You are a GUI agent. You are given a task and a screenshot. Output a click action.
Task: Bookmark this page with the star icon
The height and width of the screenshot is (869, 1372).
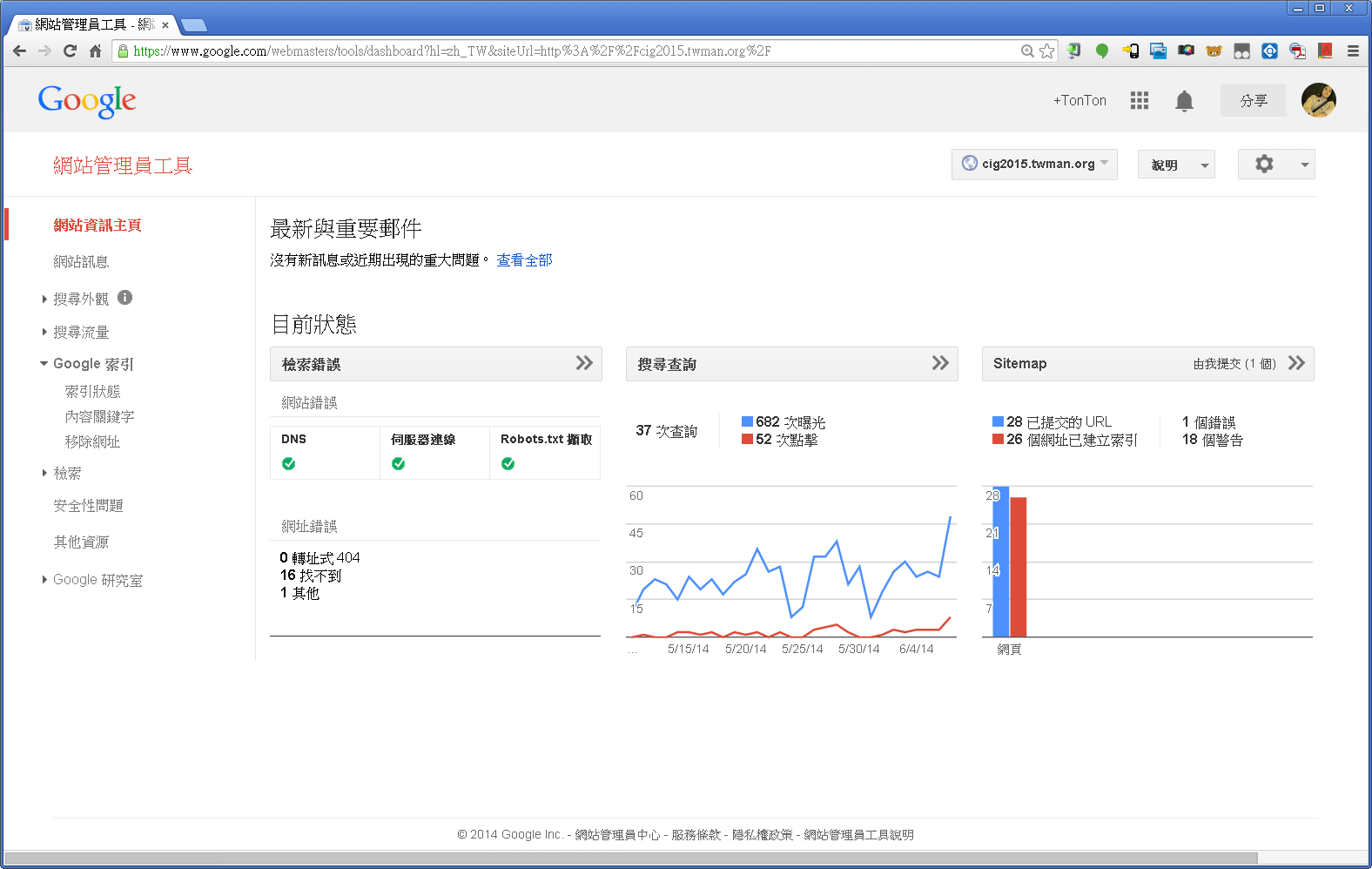pyautogui.click(x=1047, y=51)
